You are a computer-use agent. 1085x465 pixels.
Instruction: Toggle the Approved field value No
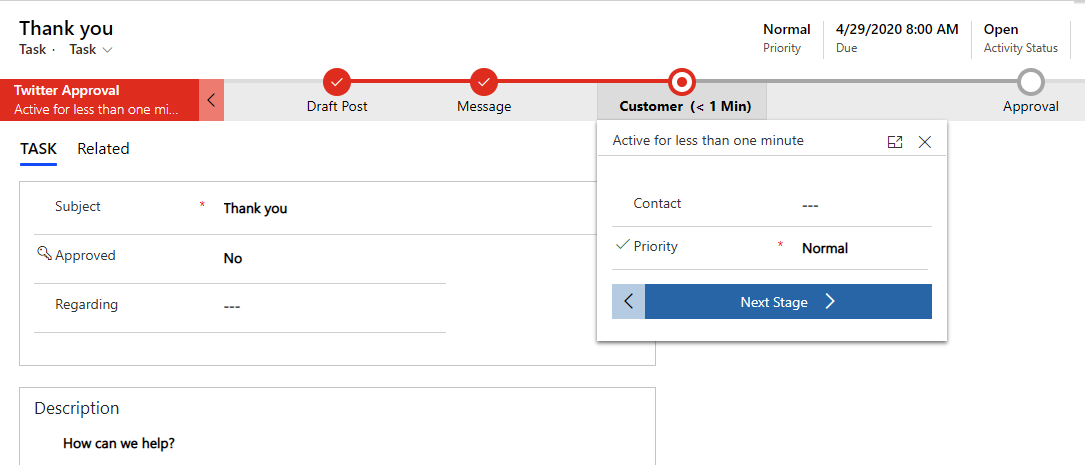(x=233, y=258)
